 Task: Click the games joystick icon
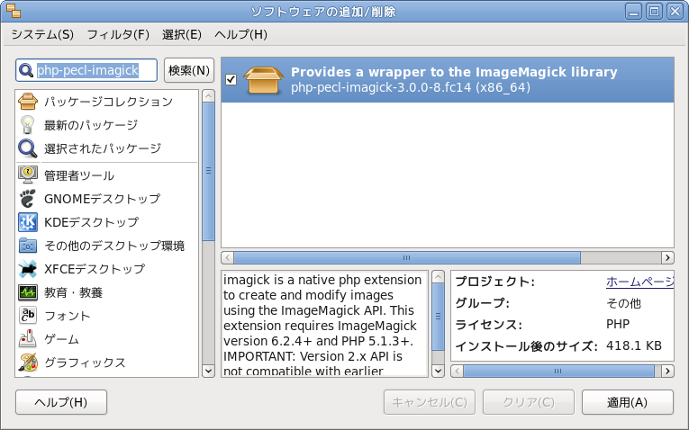click(x=28, y=339)
